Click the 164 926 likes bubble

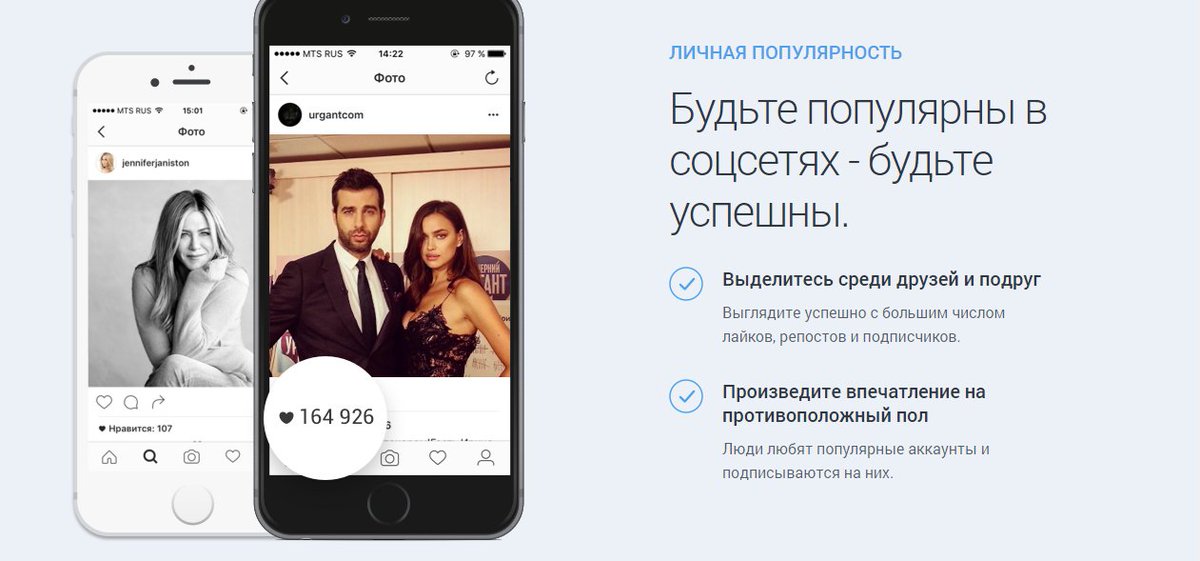click(326, 417)
